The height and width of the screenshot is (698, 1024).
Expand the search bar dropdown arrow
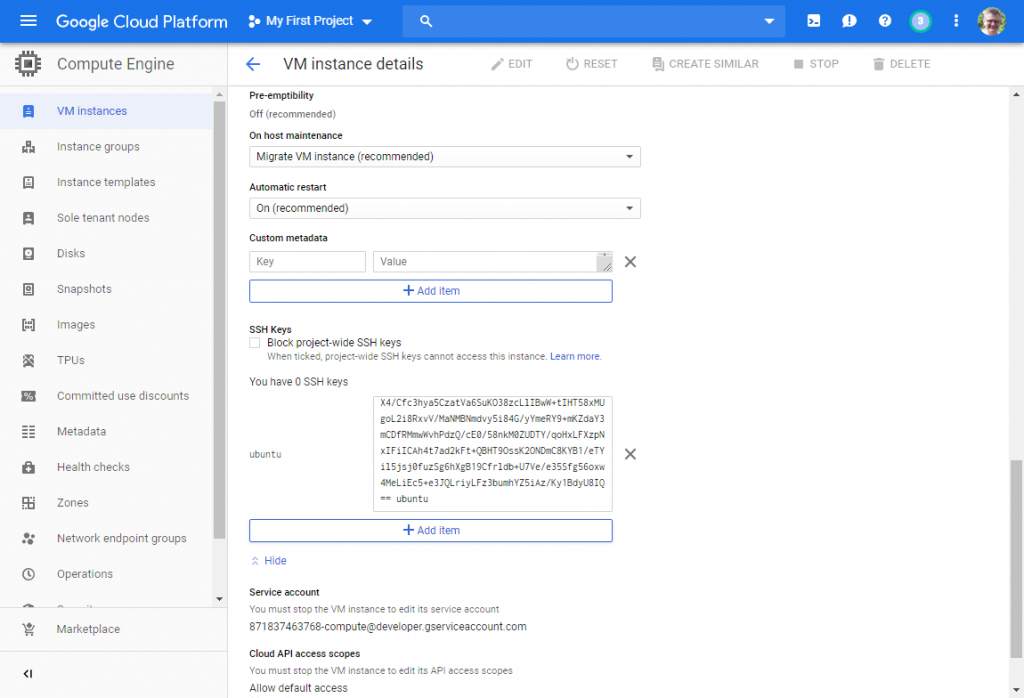769,21
